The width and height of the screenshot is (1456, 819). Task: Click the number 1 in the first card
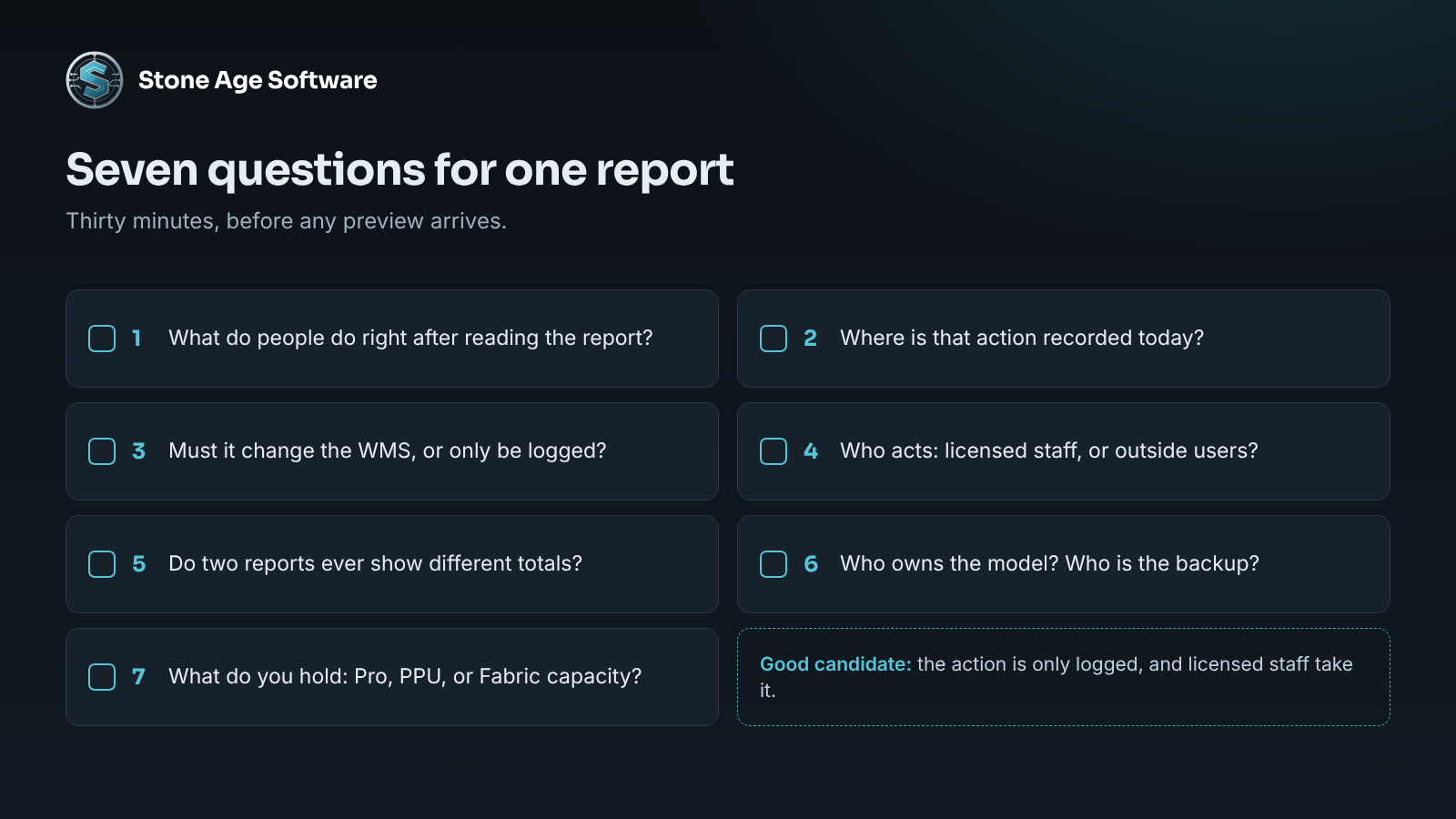pyautogui.click(x=136, y=339)
